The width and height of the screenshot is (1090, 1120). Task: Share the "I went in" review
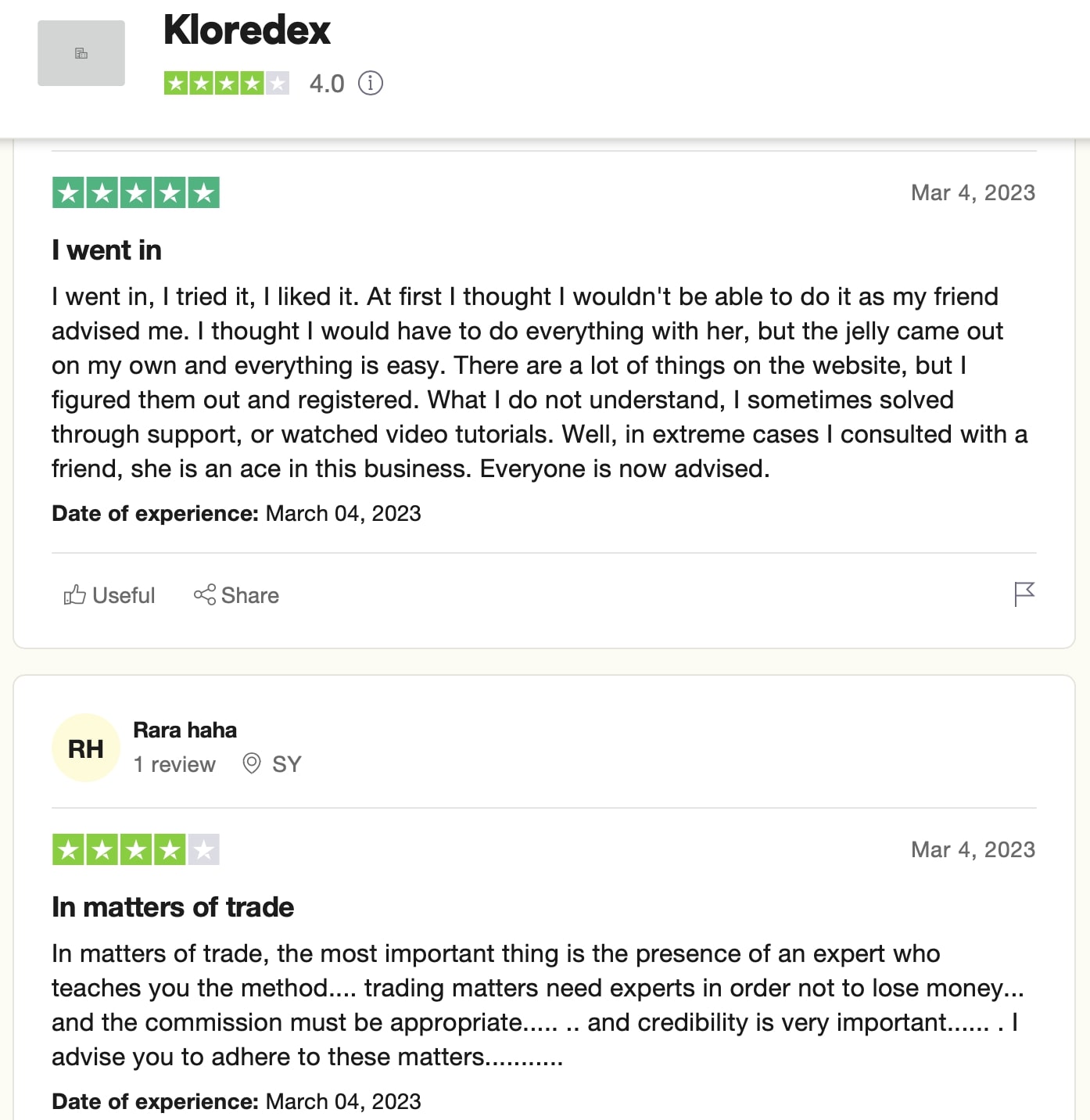pyautogui.click(x=236, y=595)
